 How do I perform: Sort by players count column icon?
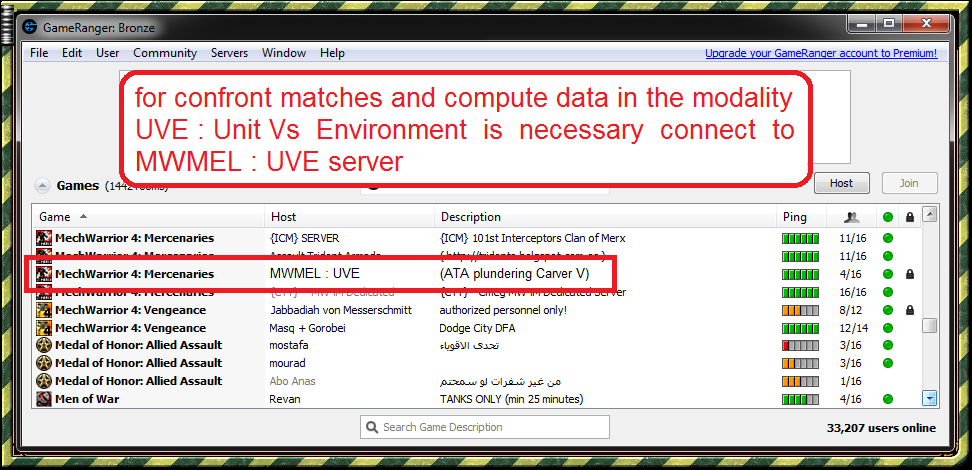point(852,217)
